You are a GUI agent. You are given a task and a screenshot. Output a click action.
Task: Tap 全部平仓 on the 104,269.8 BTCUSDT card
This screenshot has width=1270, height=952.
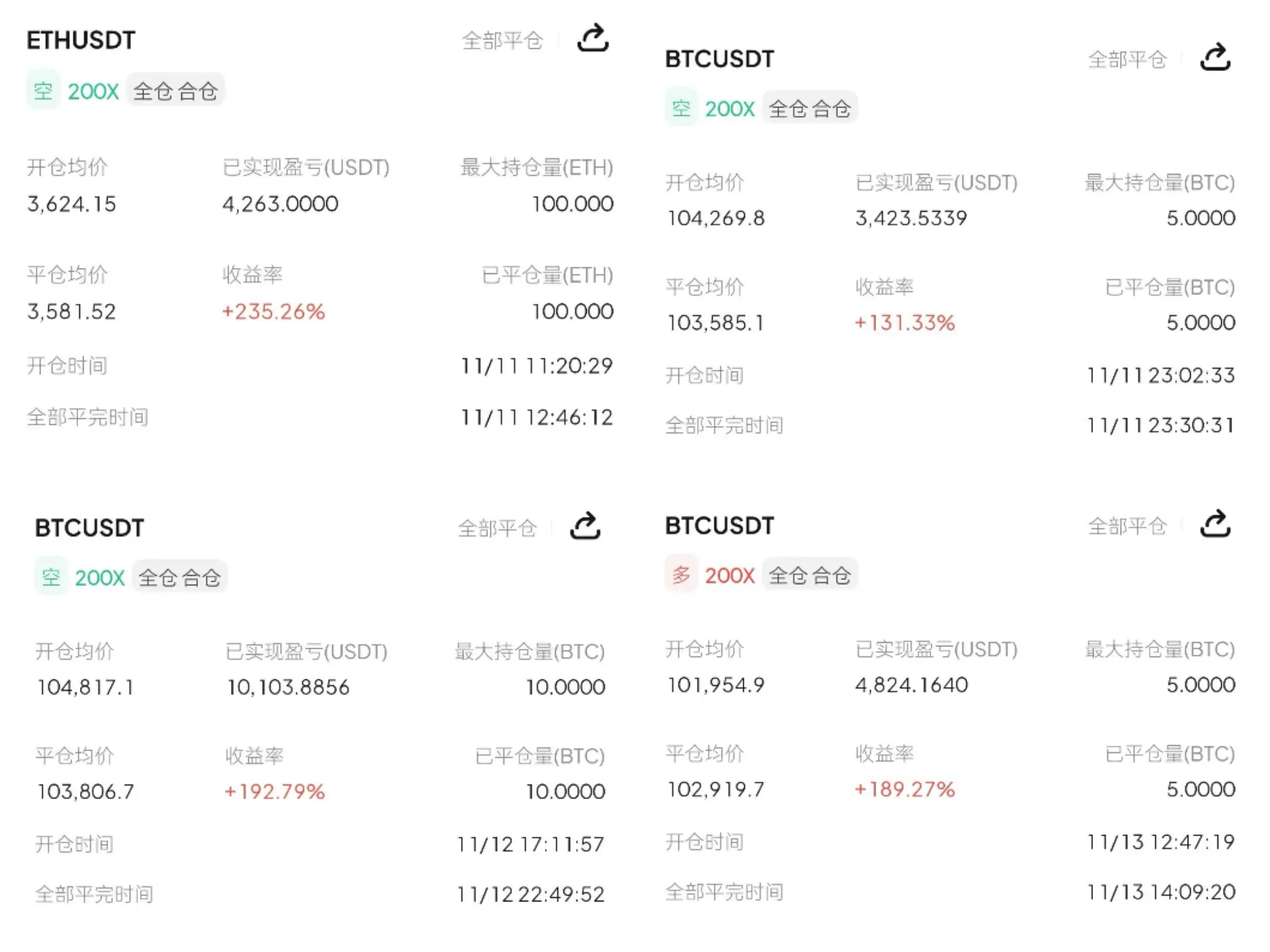tap(1127, 59)
